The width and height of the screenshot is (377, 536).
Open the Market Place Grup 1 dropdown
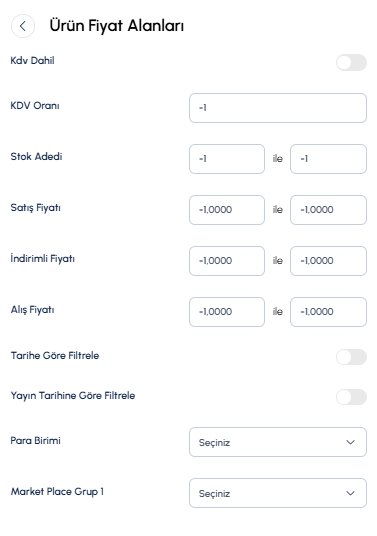[278, 493]
